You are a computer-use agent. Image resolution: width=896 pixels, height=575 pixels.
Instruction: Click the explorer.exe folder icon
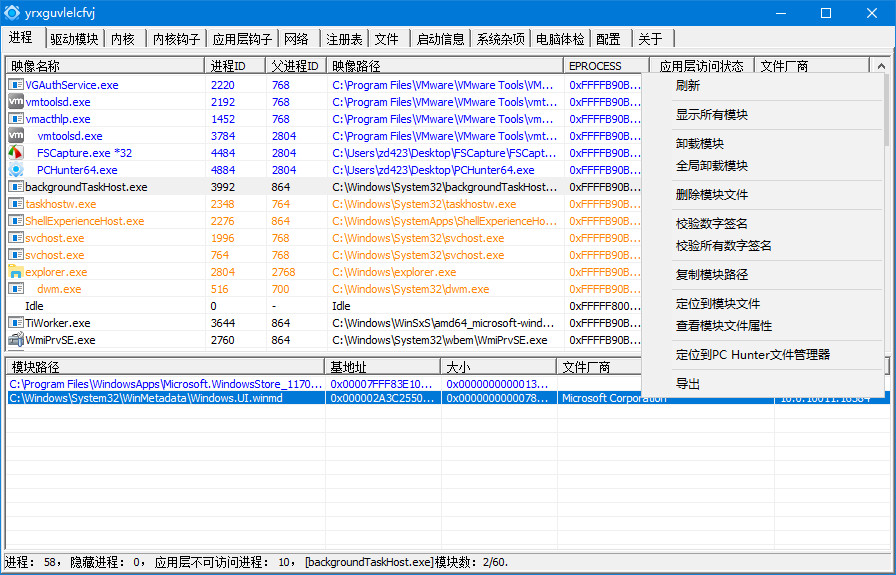click(15, 272)
